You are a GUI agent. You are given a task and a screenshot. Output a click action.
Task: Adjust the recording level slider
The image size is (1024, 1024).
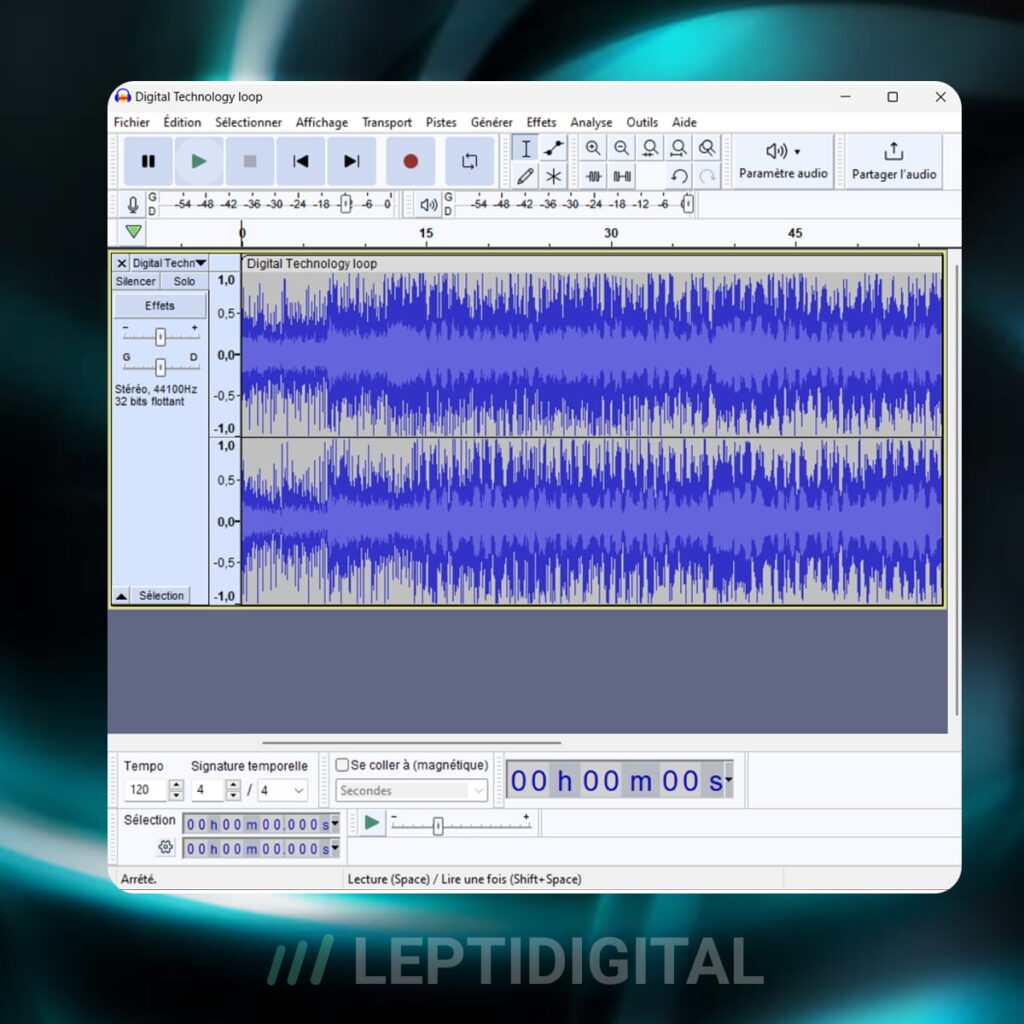[x=346, y=204]
